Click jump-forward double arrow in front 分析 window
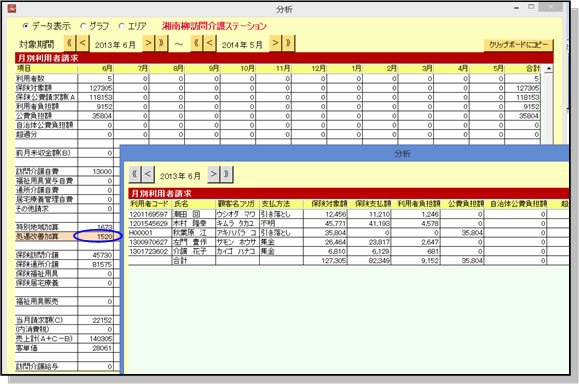Screen dimensions: 579x384 pyautogui.click(x=227, y=174)
